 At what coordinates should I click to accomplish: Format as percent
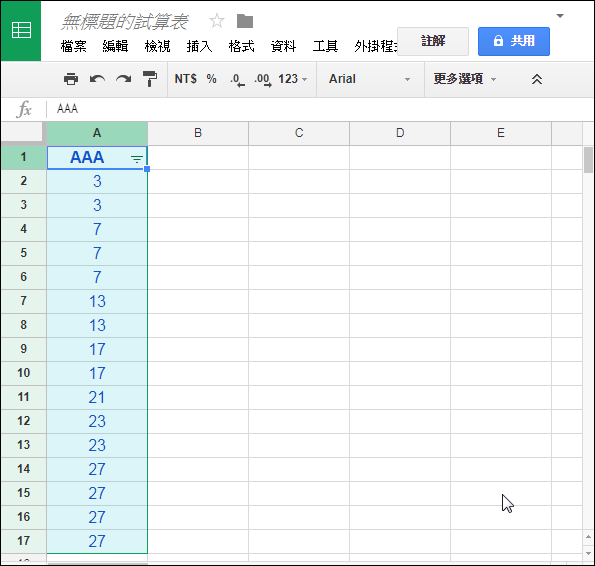[x=211, y=79]
